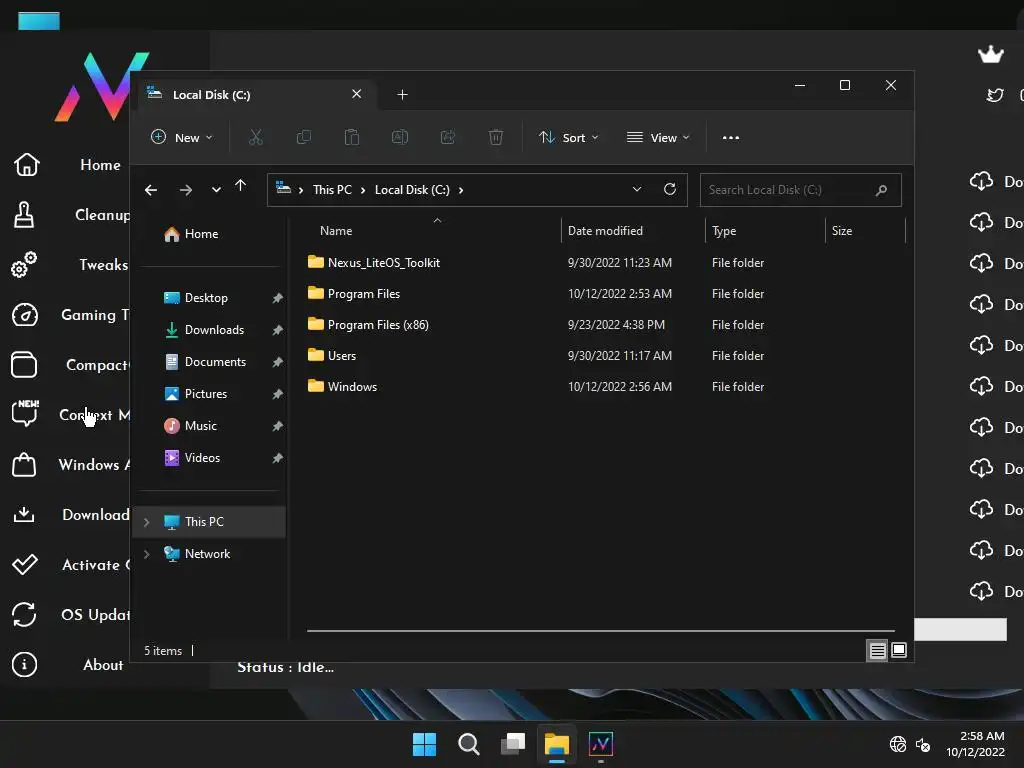Click the chevron after Local Disk (C:) breadcrumb
The width and height of the screenshot is (1024, 768).
click(x=461, y=190)
